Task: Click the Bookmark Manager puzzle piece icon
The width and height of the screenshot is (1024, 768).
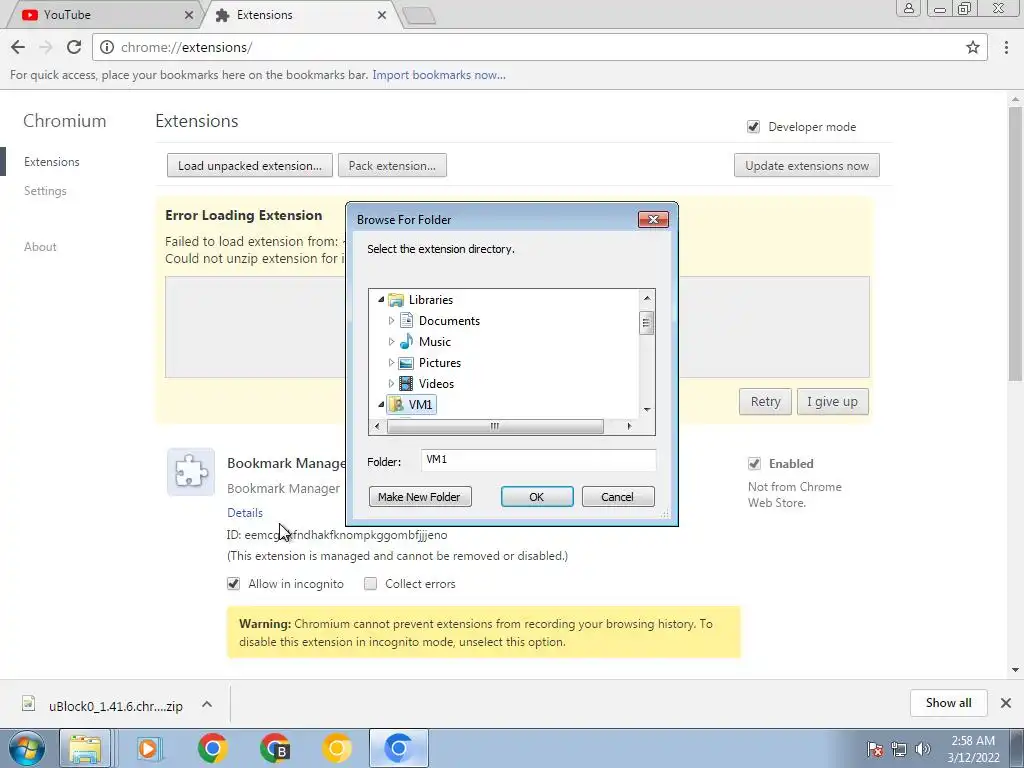Action: [x=191, y=472]
